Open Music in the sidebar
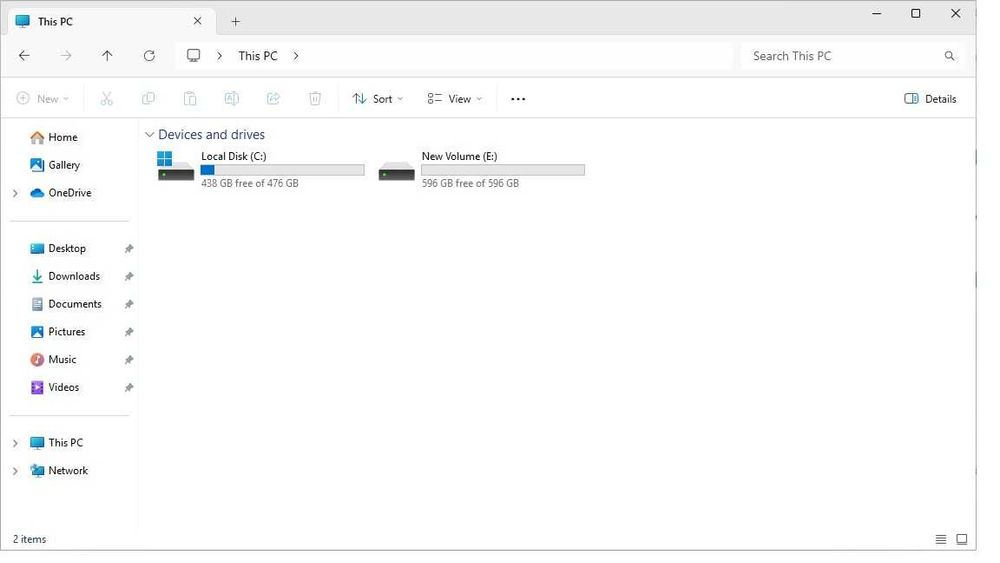The height and width of the screenshot is (563, 1000). coord(62,360)
